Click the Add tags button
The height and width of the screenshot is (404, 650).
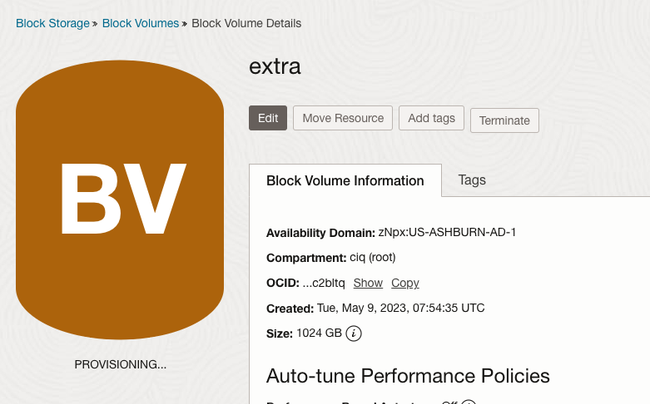[431, 118]
